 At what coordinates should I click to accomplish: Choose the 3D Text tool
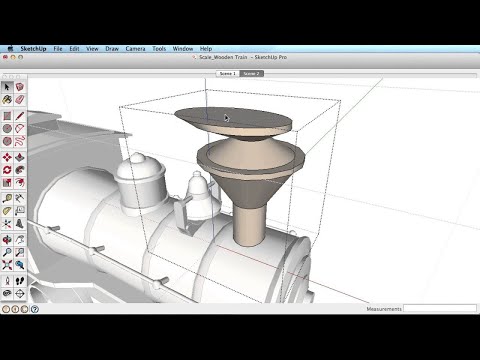pos(20,224)
